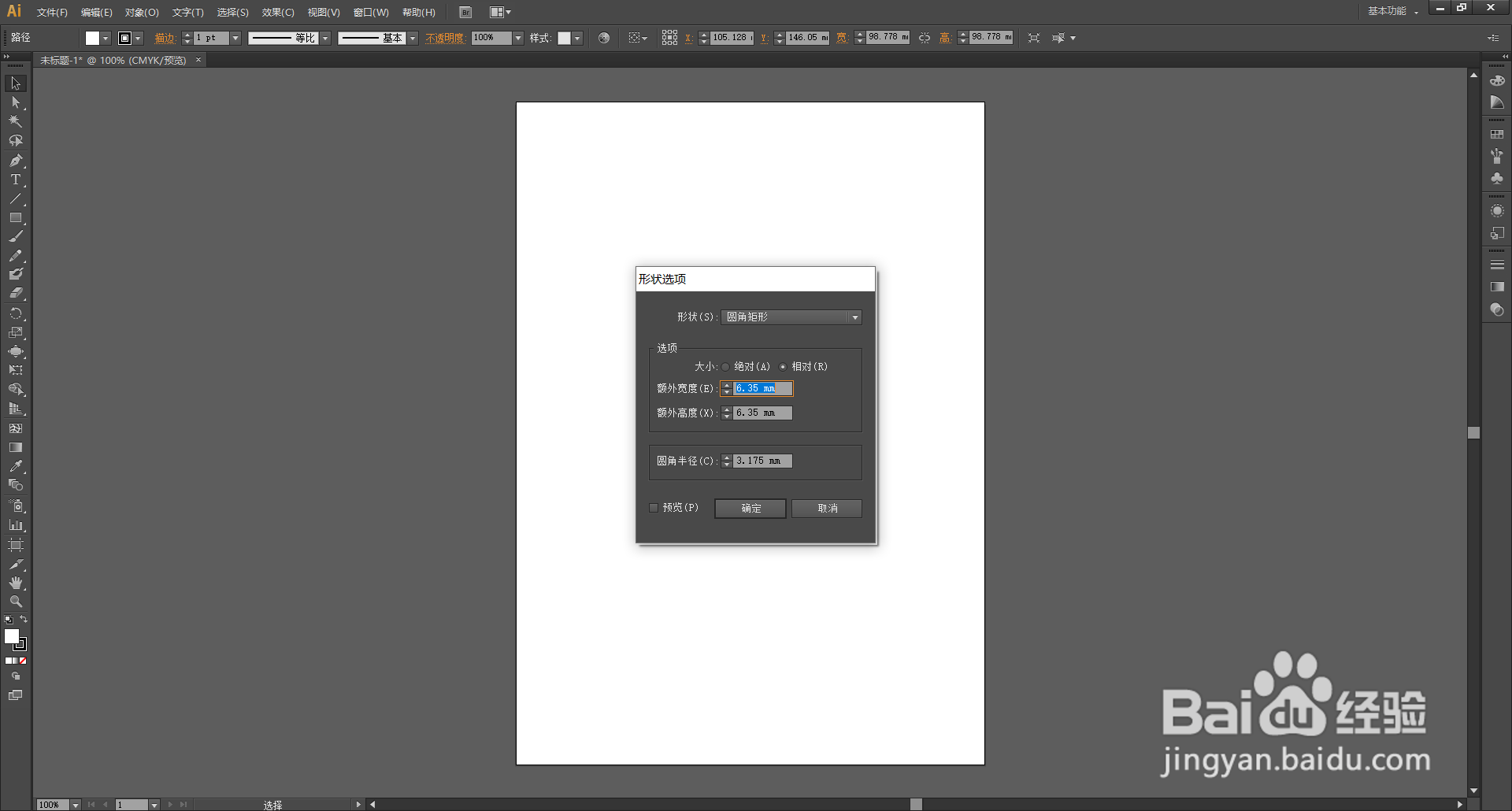This screenshot has height=811, width=1512.
Task: Open the 基本 brush definition dropdown
Action: pyautogui.click(x=413, y=38)
